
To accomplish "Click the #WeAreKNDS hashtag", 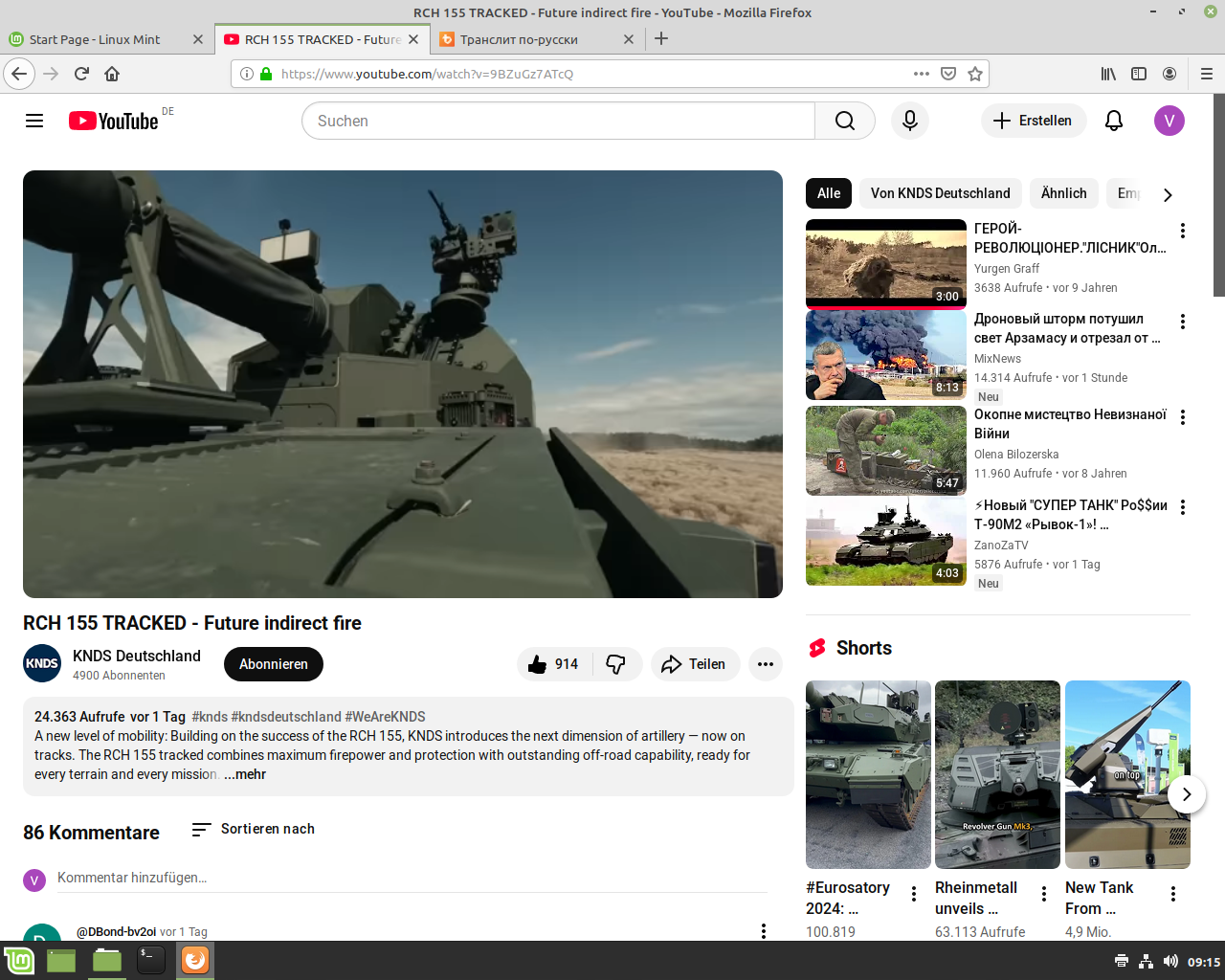I will [x=385, y=717].
